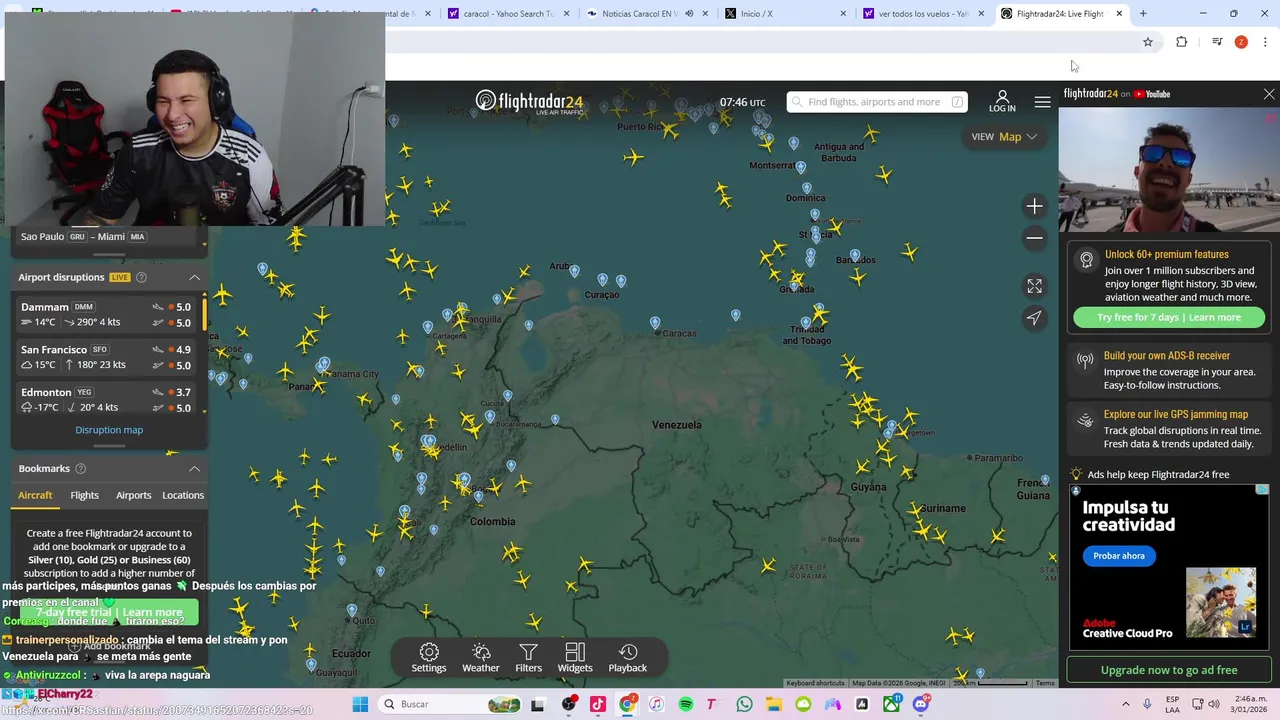This screenshot has width=1280, height=720.
Task: Open the Weather layer tool
Action: pos(480,658)
